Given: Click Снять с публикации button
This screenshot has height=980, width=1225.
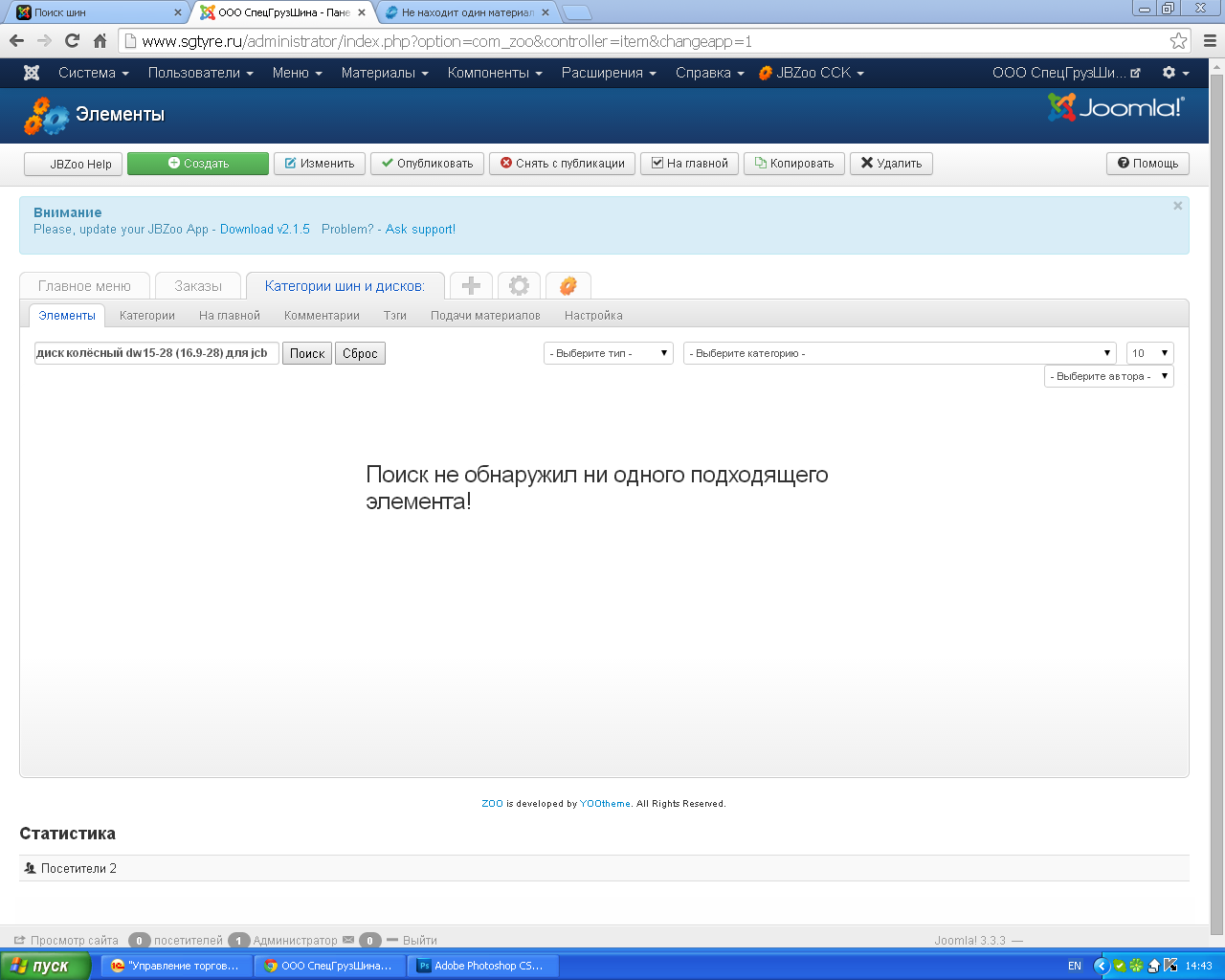Looking at the screenshot, I should pyautogui.click(x=562, y=164).
